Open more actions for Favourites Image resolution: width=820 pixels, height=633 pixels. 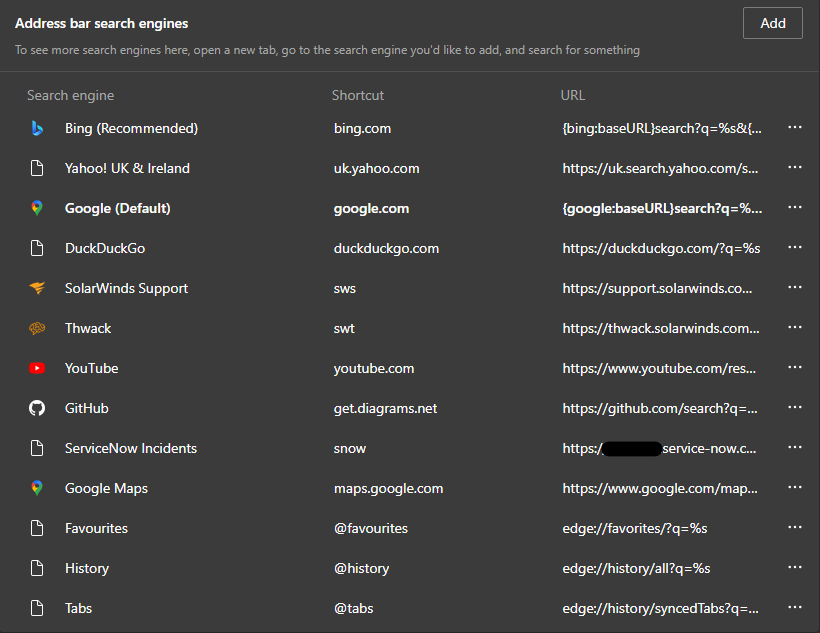point(794,527)
